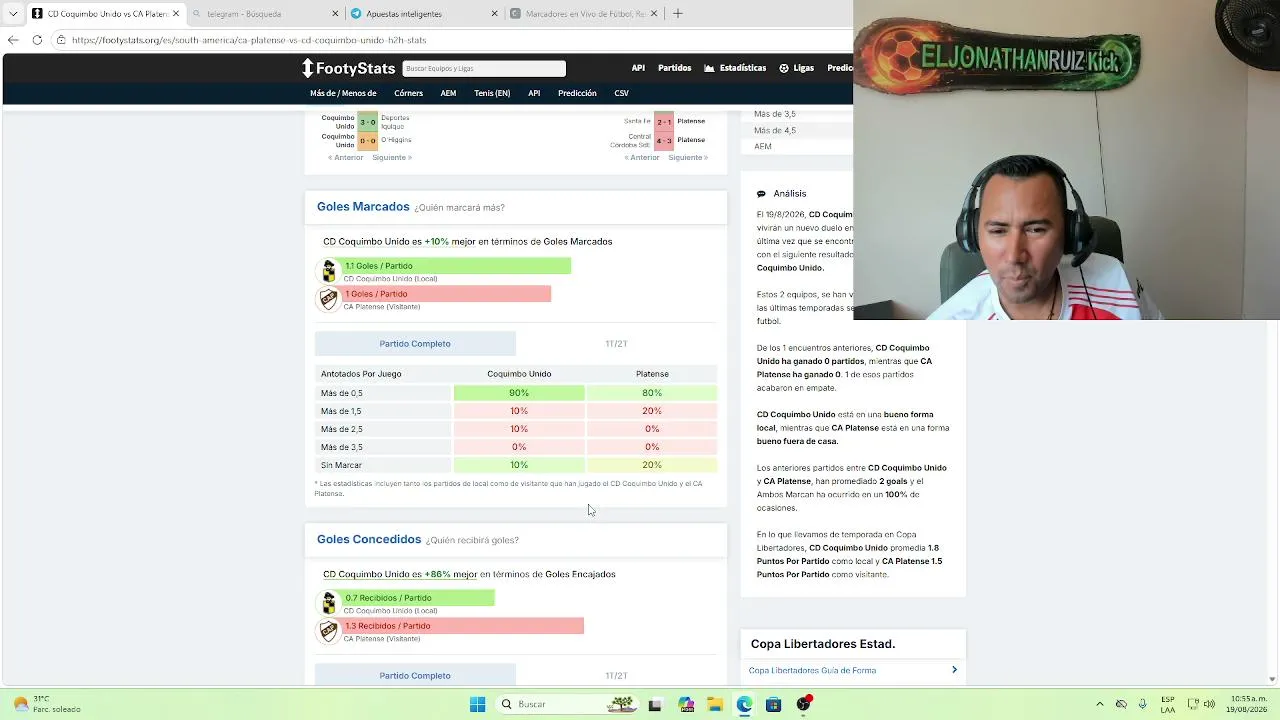Open the Central Córdoba 4-3 Platense score

tap(664, 141)
